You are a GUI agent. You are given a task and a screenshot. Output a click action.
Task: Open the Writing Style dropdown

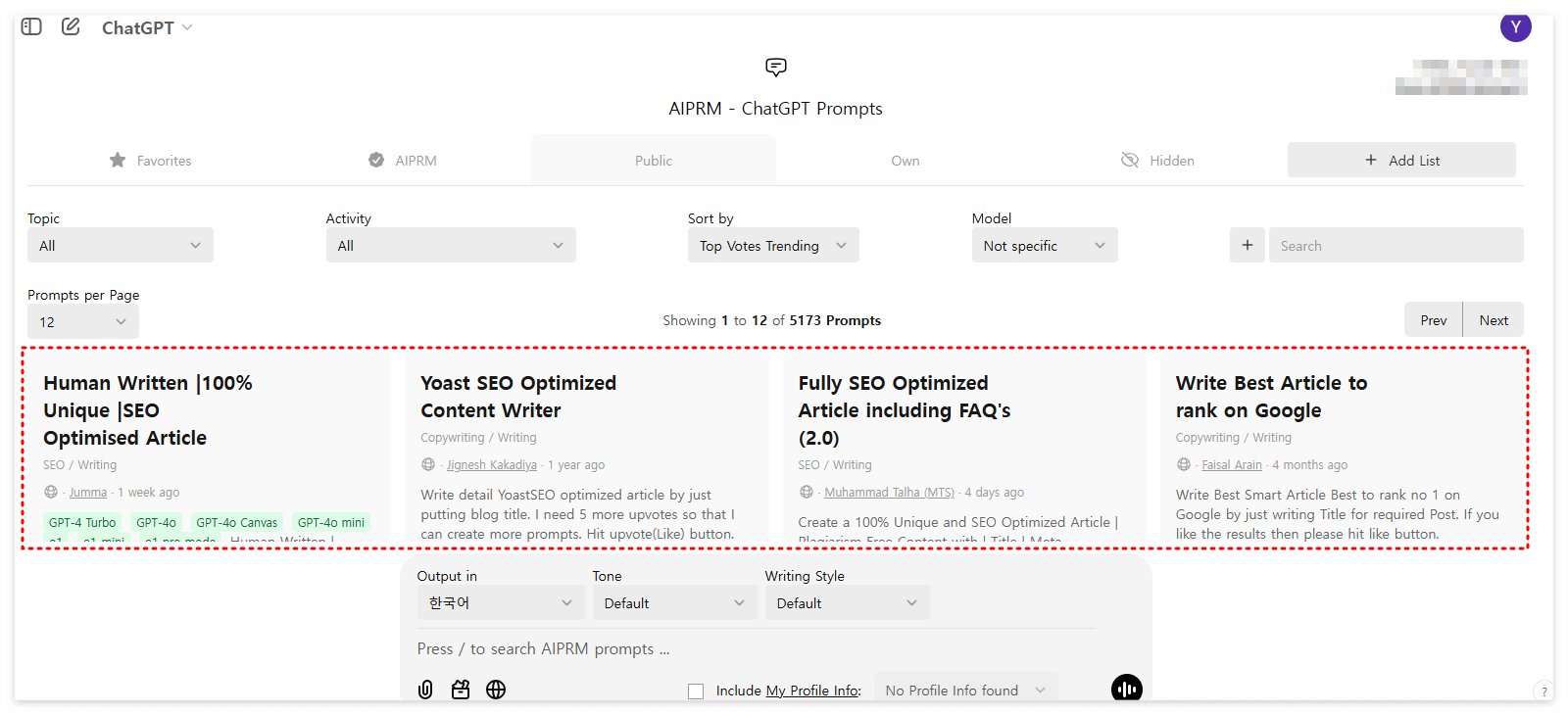(848, 602)
